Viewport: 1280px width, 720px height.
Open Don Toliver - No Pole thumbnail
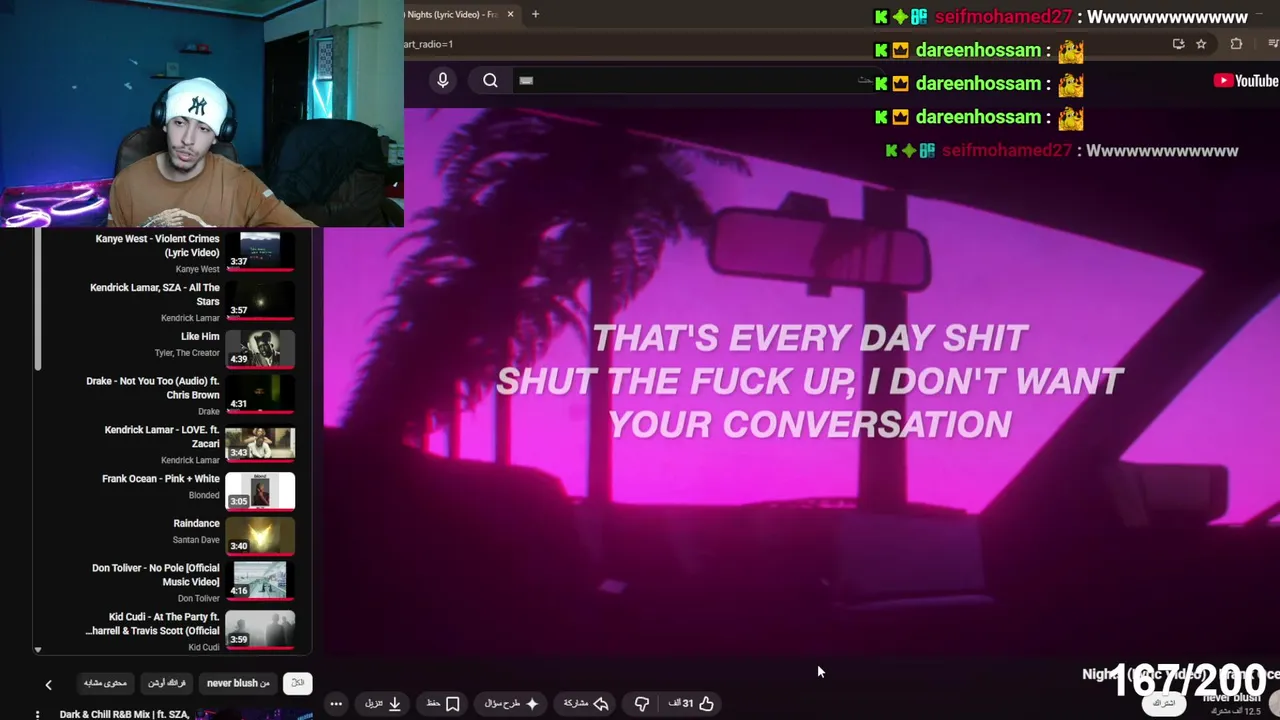coord(260,580)
